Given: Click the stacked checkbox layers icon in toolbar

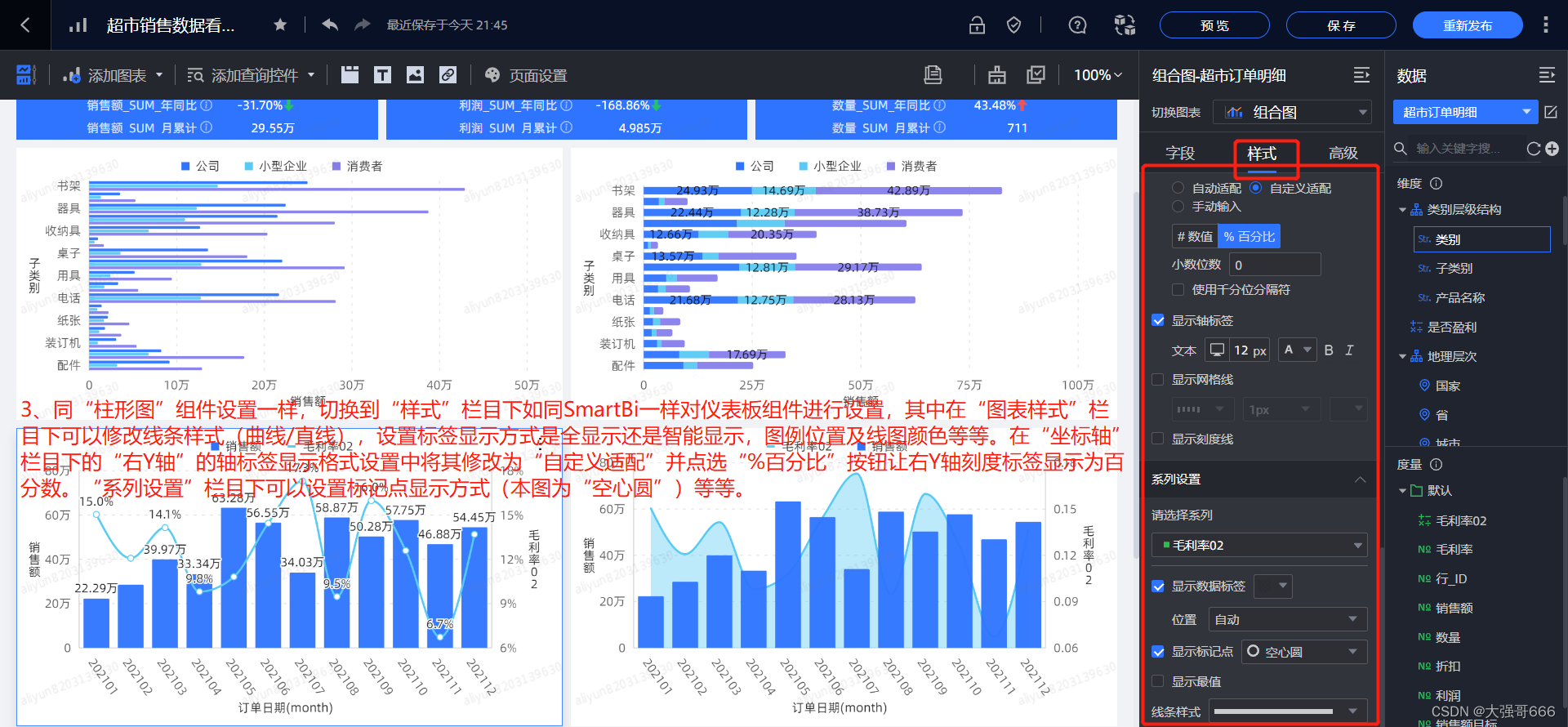Looking at the screenshot, I should pos(1036,75).
